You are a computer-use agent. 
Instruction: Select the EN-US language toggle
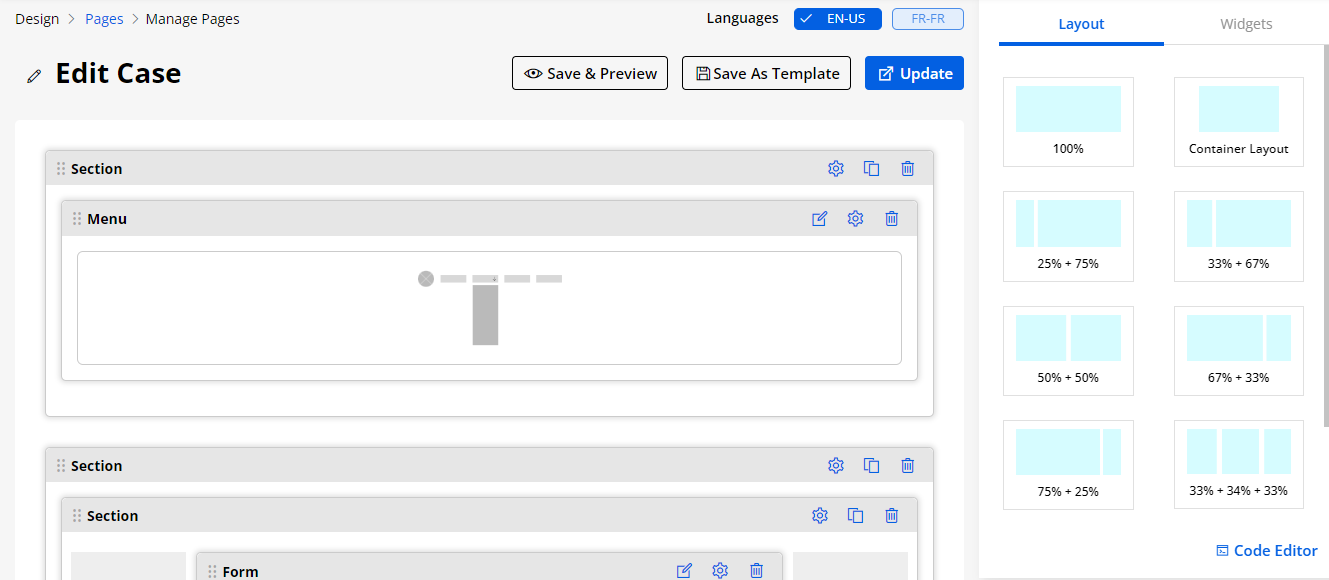pyautogui.click(x=838, y=19)
